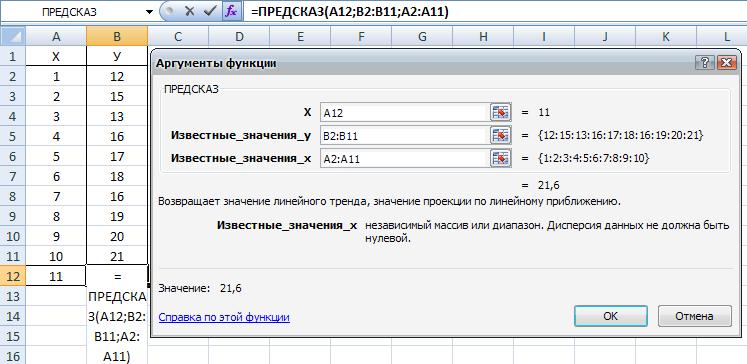Click the field containing B2:B11

(405, 135)
